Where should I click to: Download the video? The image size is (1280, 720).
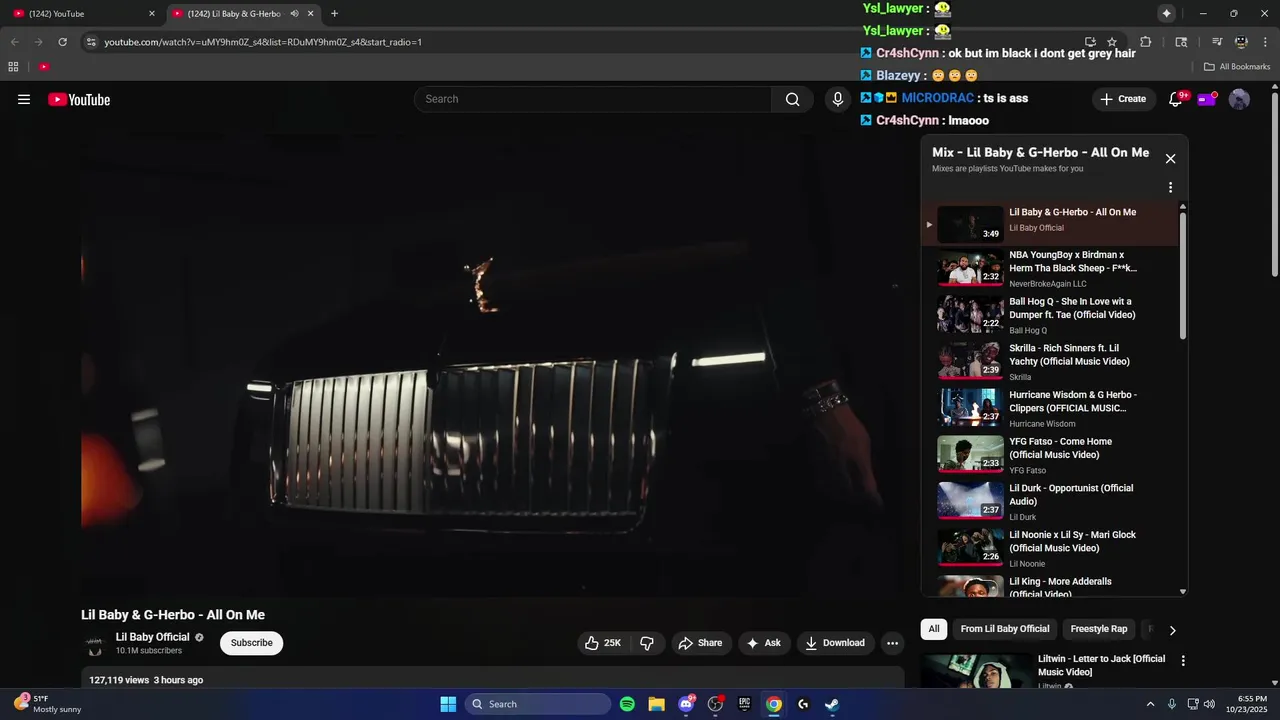click(835, 643)
